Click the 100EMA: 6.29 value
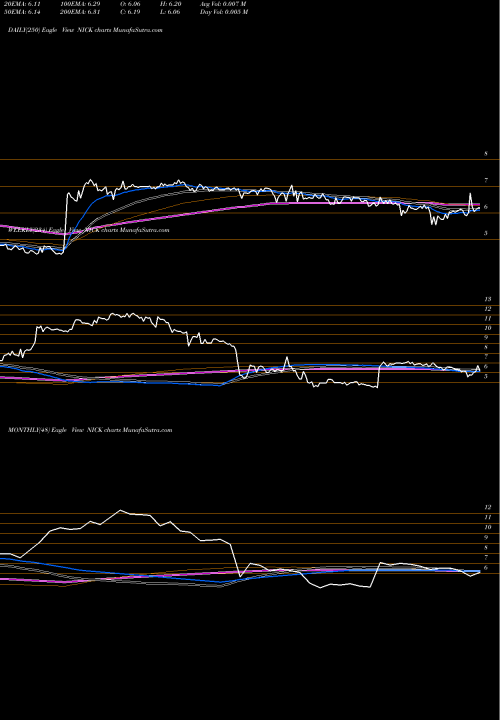The height and width of the screenshot is (720, 500). tap(79, 4)
